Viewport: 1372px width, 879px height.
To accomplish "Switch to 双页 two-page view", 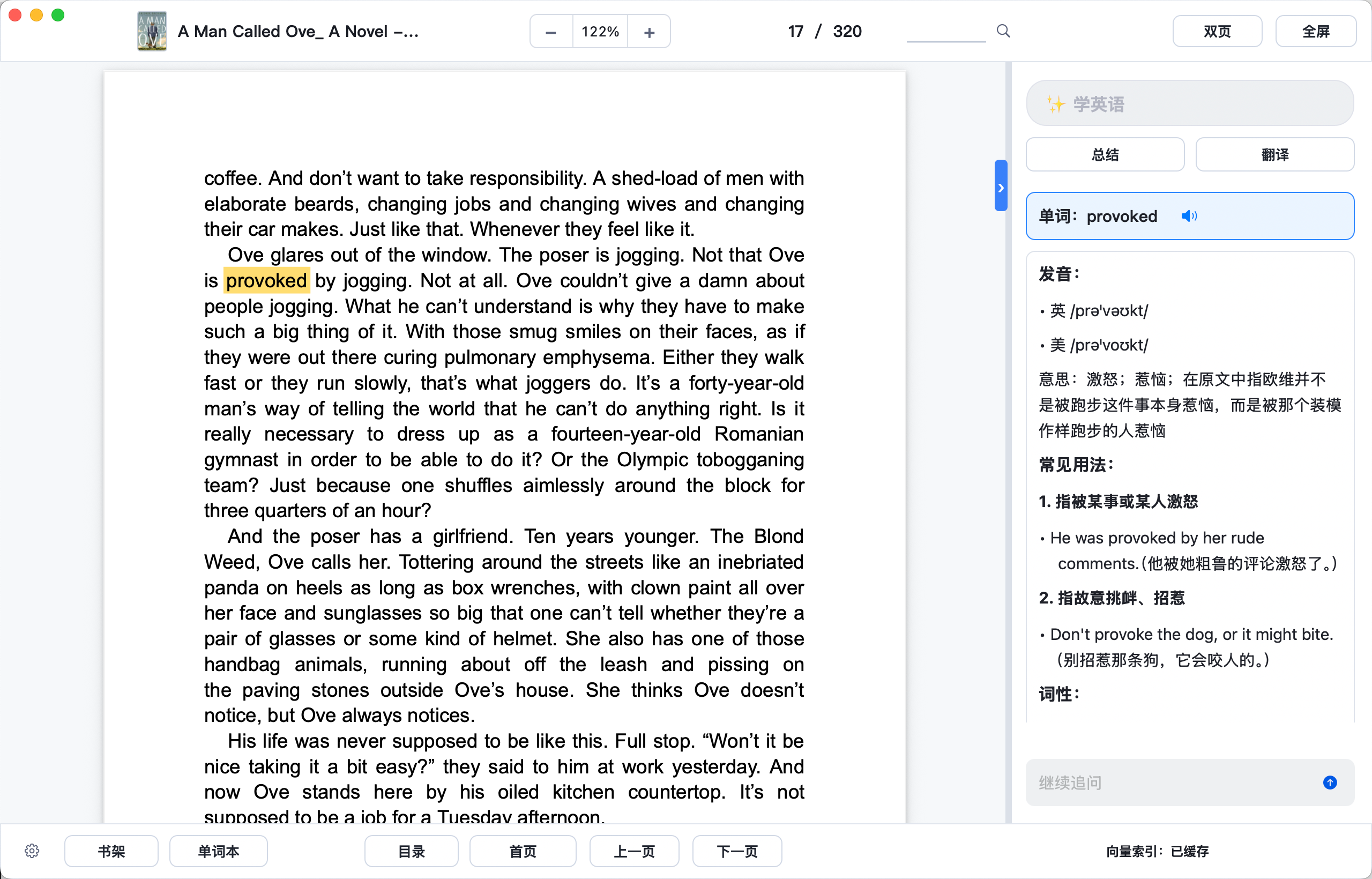I will click(x=1217, y=32).
